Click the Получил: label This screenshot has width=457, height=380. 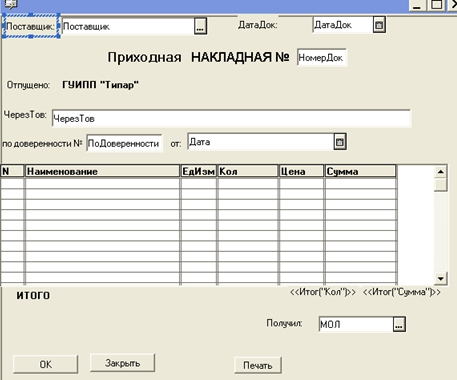[284, 323]
